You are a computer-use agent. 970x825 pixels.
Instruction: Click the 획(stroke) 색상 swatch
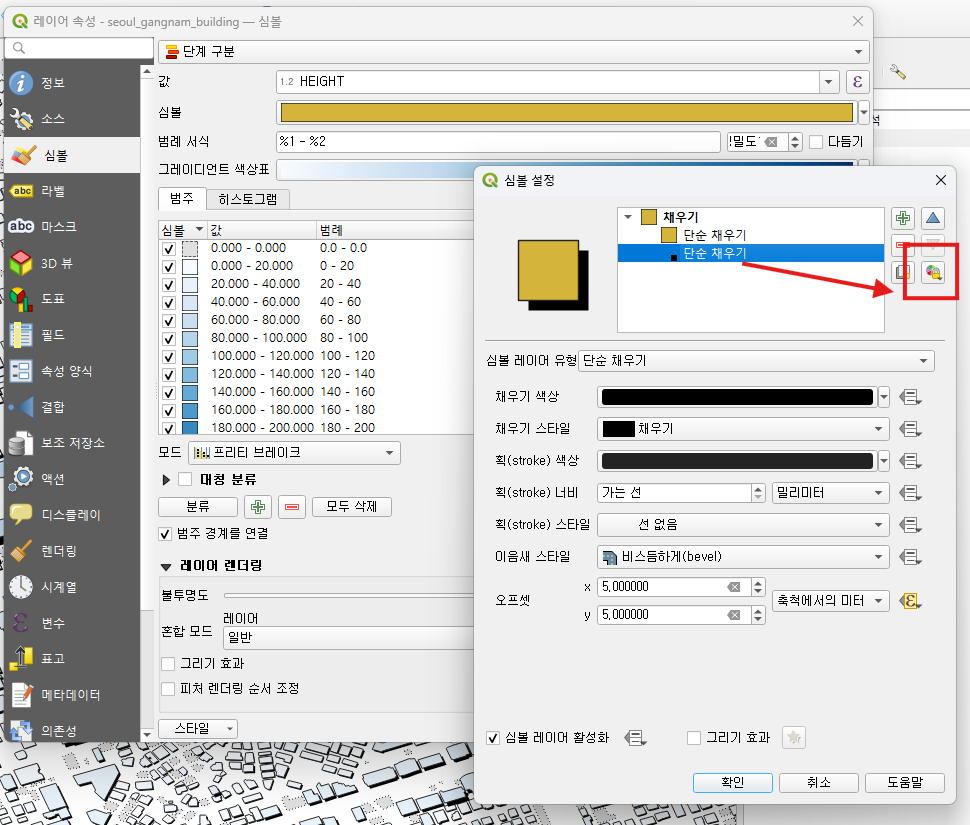pos(737,461)
